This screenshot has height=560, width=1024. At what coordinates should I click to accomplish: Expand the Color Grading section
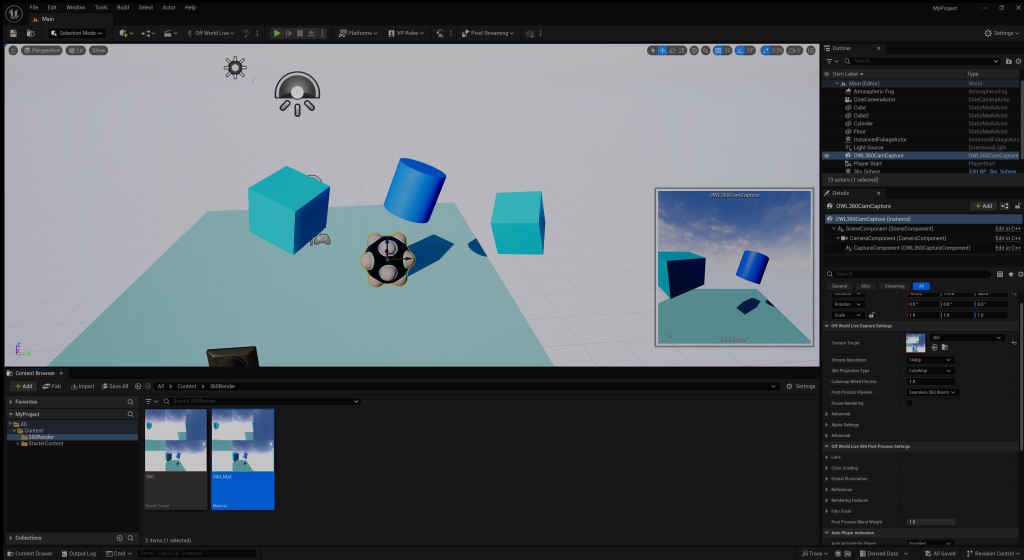[x=827, y=468]
